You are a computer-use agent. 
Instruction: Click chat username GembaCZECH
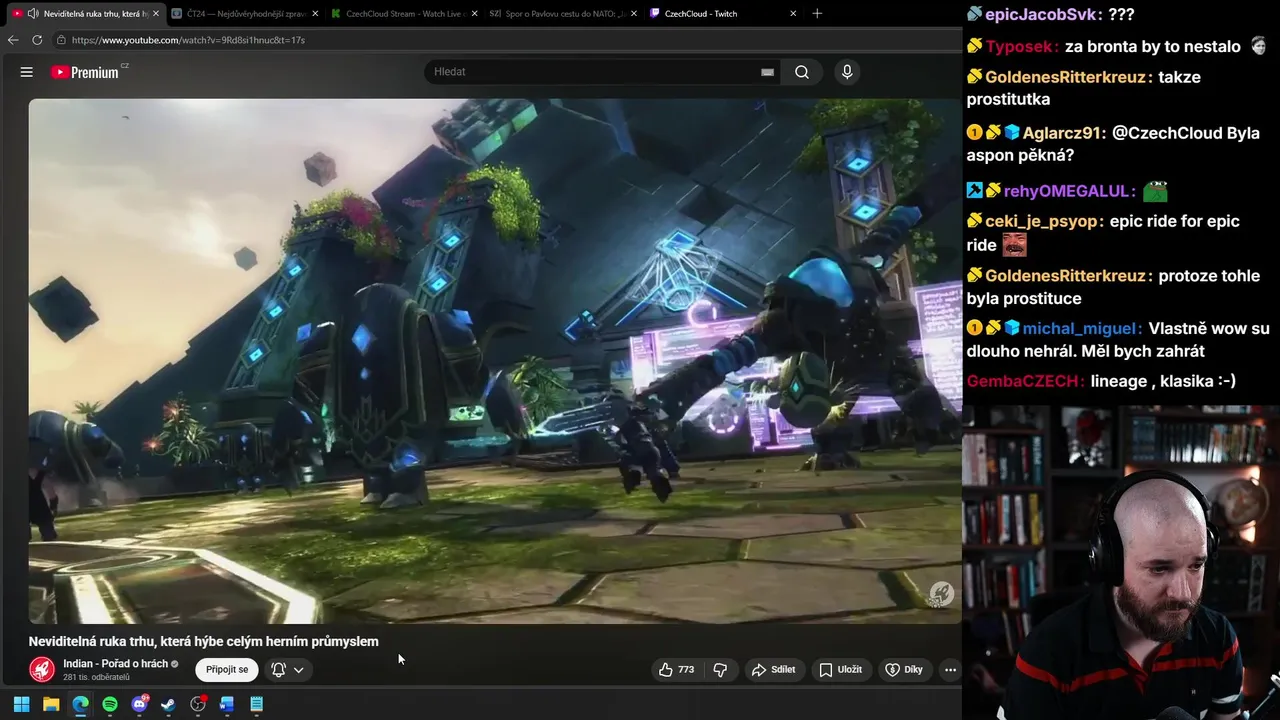[1025, 381]
